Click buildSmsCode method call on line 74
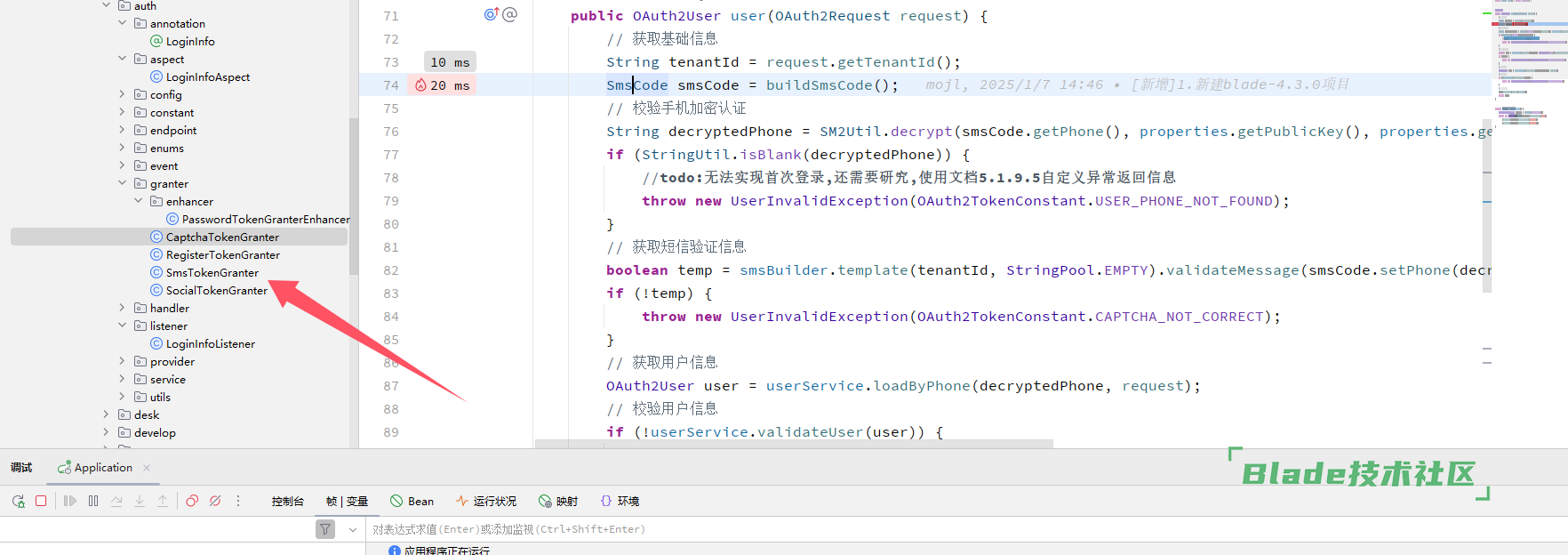Image resolution: width=1568 pixels, height=555 pixels. tap(820, 85)
